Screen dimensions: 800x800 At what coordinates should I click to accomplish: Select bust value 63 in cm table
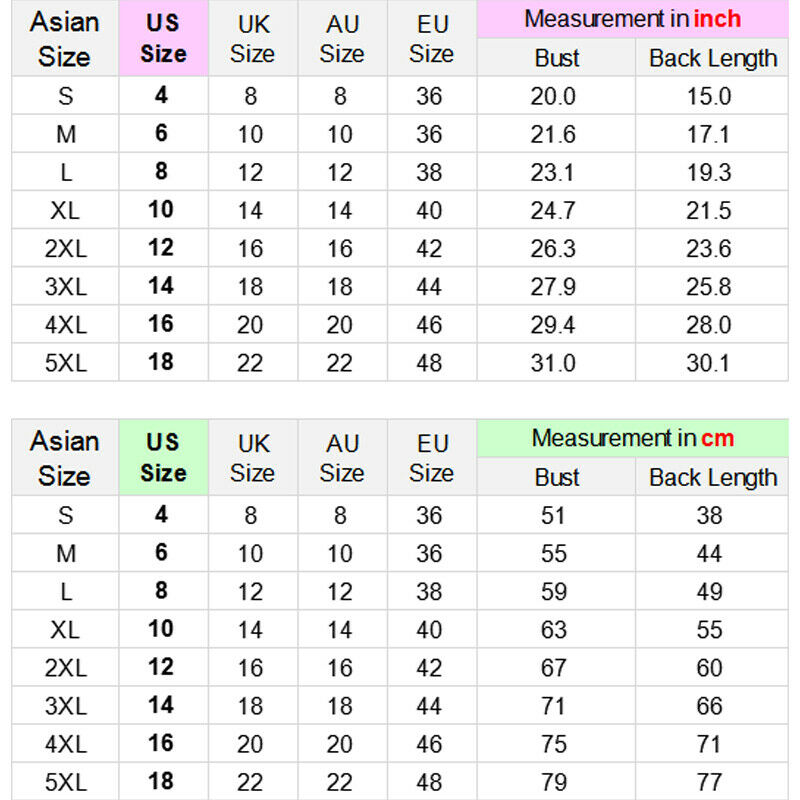tap(554, 629)
